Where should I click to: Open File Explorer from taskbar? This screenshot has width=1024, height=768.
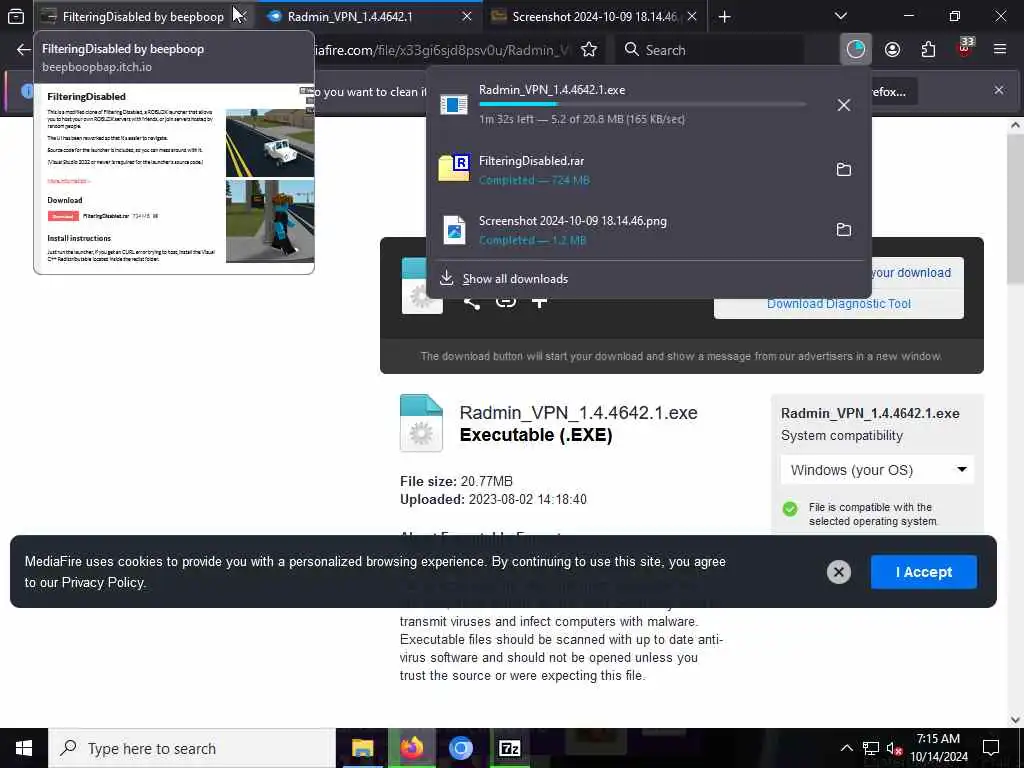tap(362, 748)
